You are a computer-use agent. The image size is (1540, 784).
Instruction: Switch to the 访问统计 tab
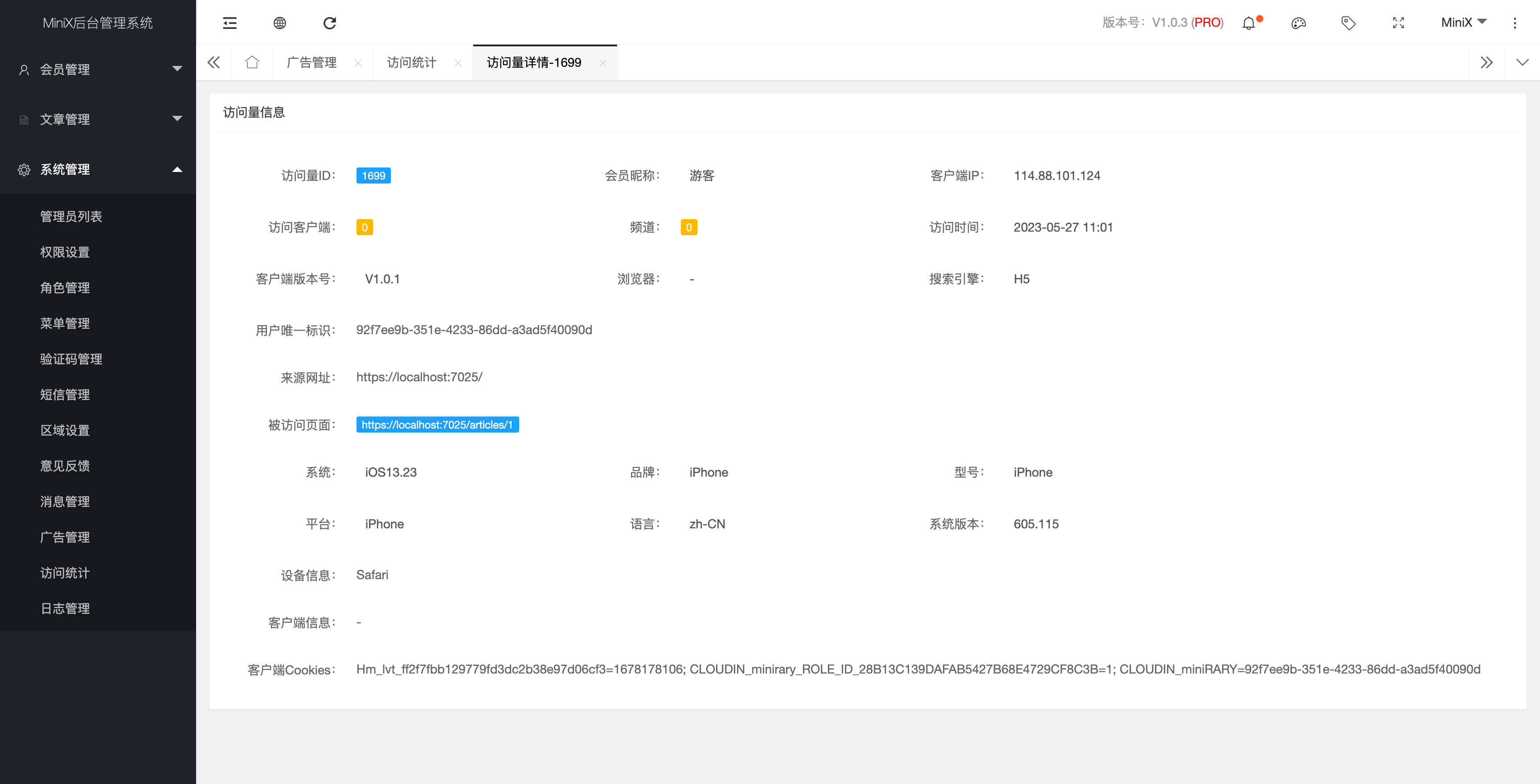coord(411,62)
